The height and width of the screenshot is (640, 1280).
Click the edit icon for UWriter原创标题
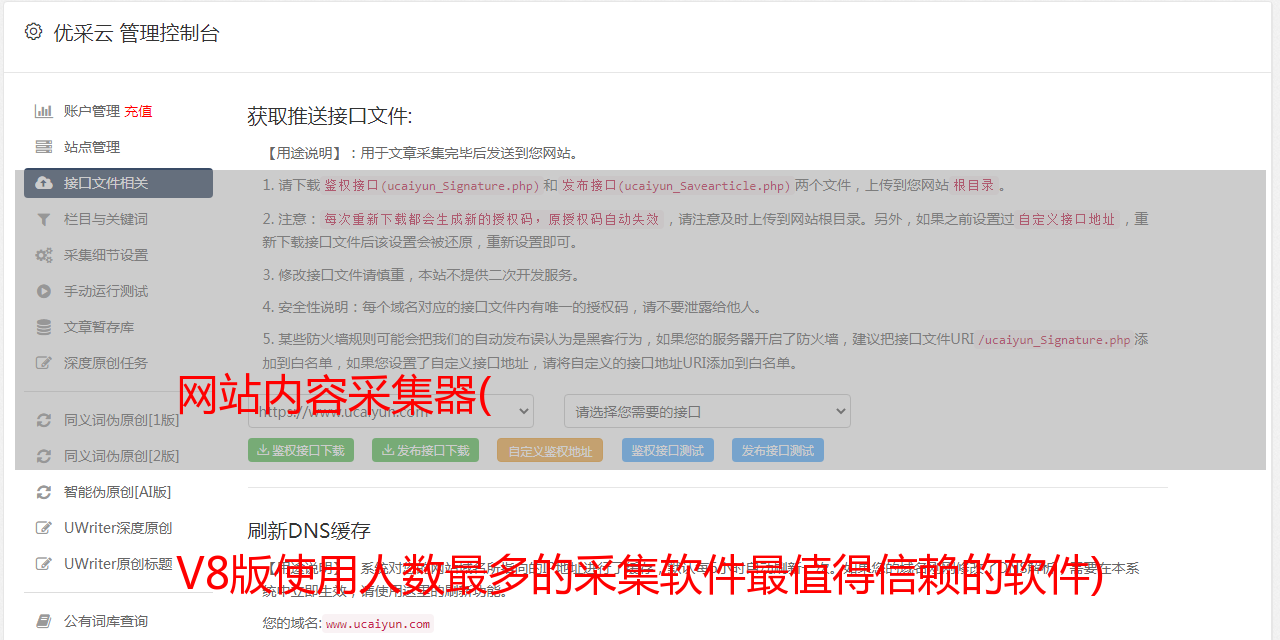44,564
